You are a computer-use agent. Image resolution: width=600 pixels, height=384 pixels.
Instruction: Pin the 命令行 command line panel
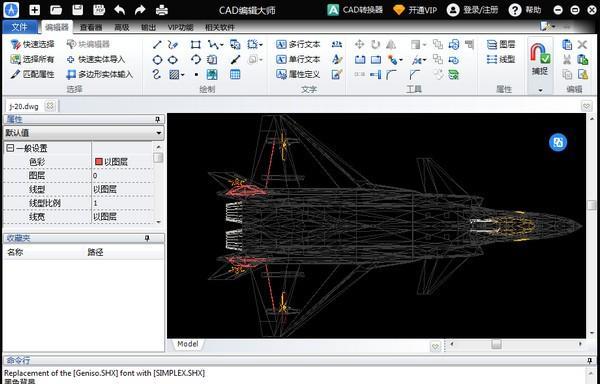(590, 360)
